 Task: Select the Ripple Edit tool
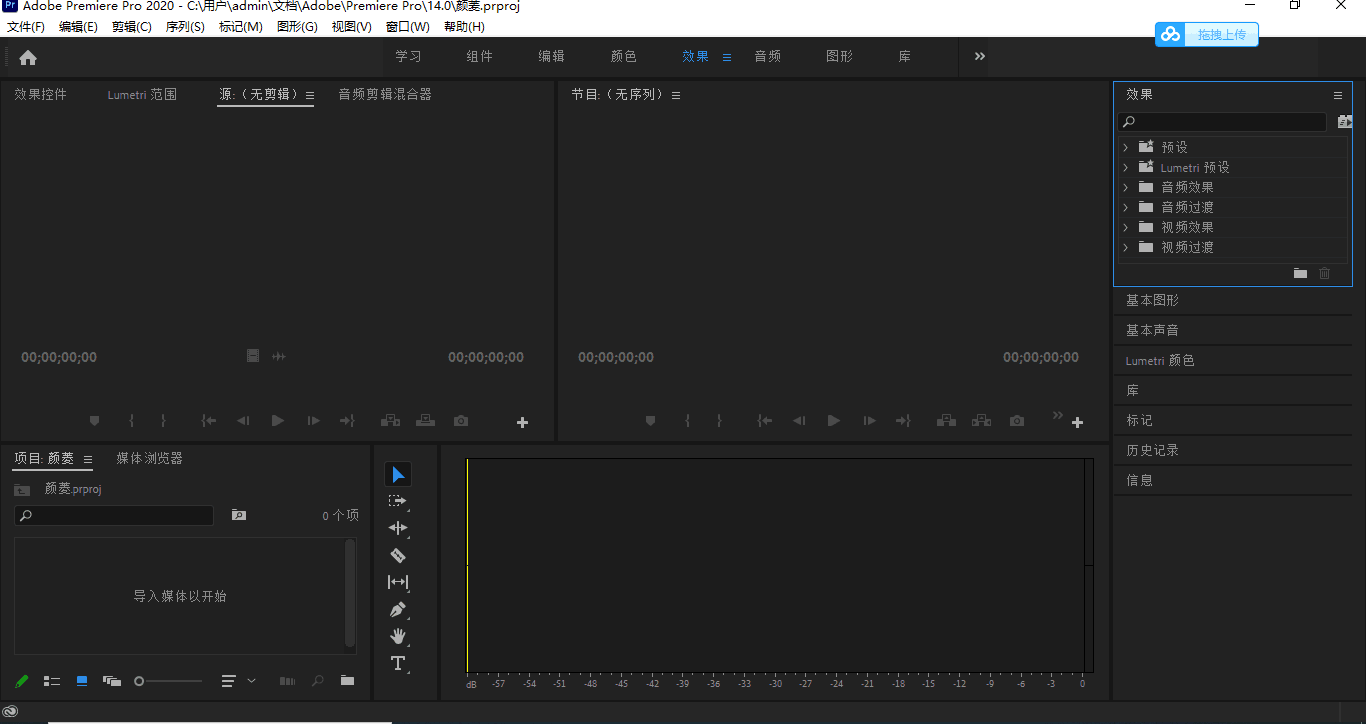398,528
